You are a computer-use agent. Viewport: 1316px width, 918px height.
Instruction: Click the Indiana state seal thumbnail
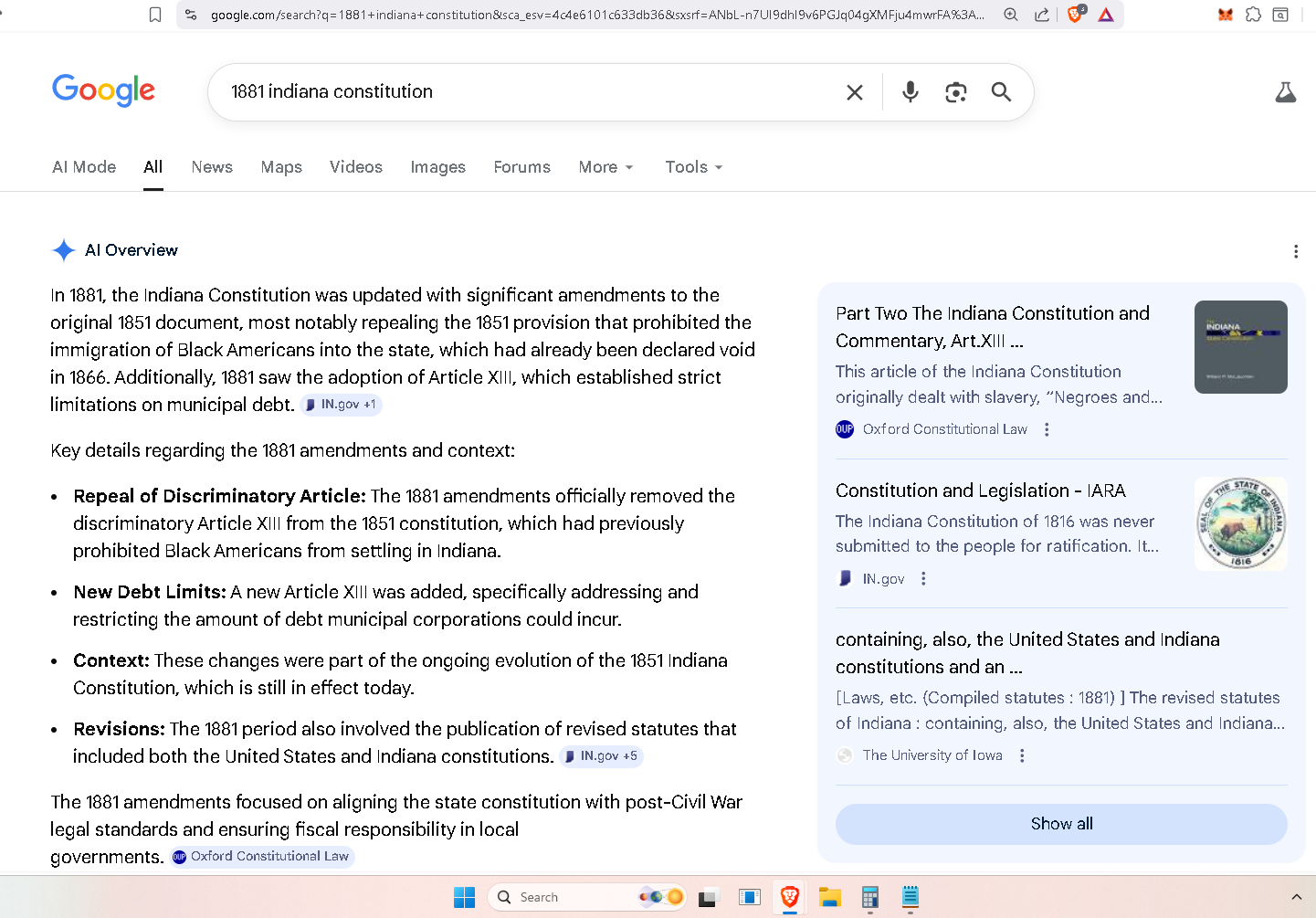[x=1240, y=523]
